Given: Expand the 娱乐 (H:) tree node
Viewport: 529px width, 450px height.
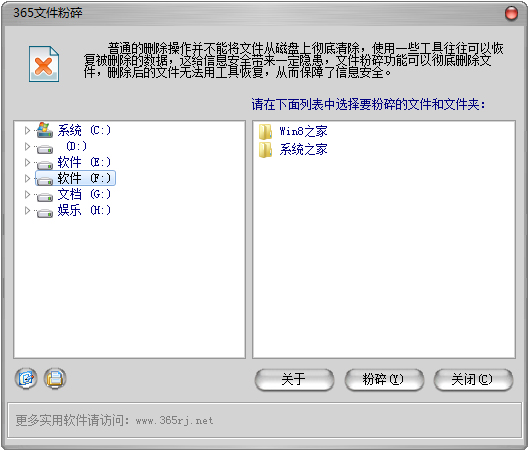Looking at the screenshot, I should tap(27, 210).
